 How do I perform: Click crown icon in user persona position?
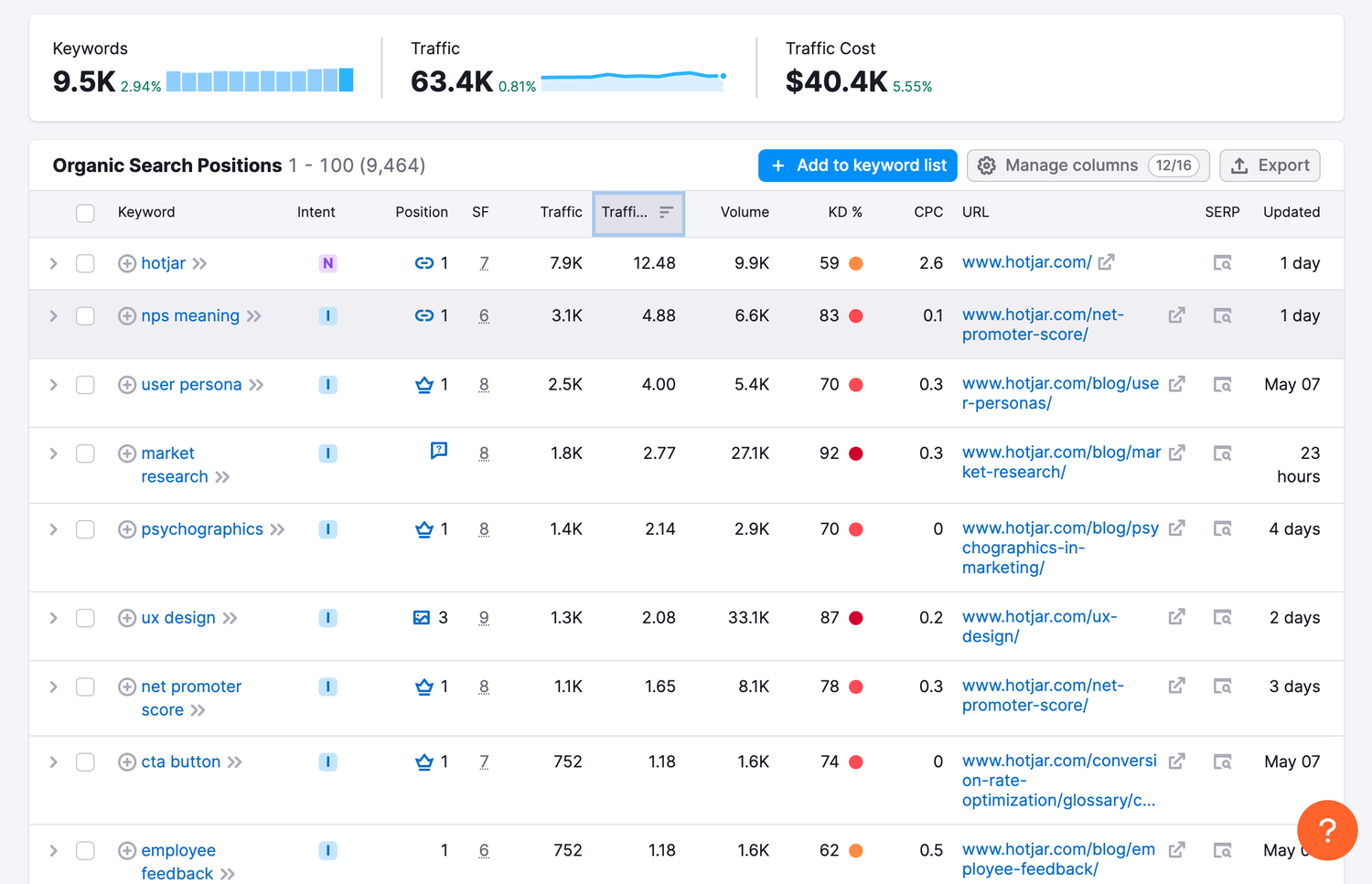[424, 385]
